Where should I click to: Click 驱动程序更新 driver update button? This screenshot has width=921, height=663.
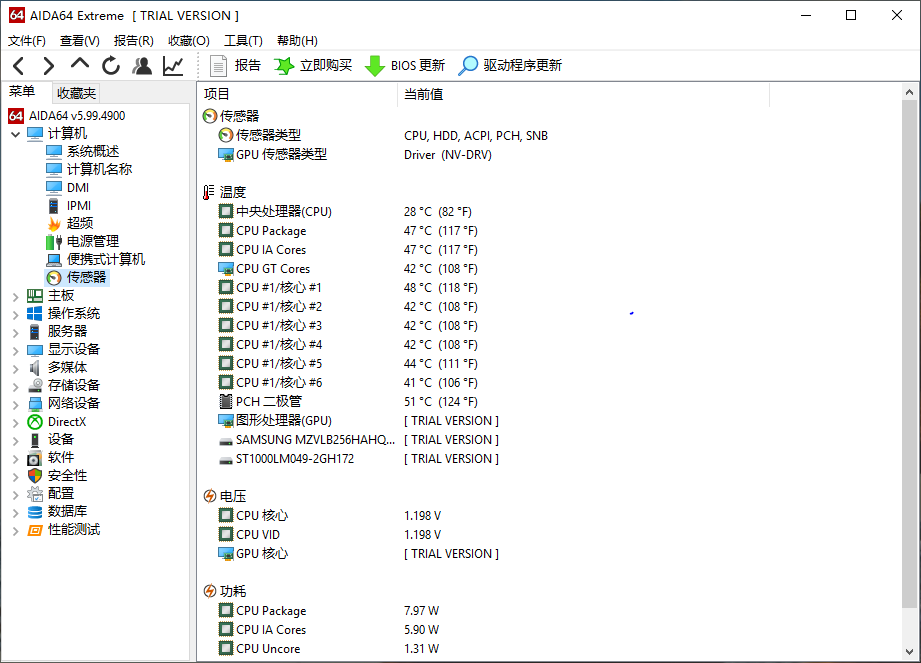tap(510, 66)
